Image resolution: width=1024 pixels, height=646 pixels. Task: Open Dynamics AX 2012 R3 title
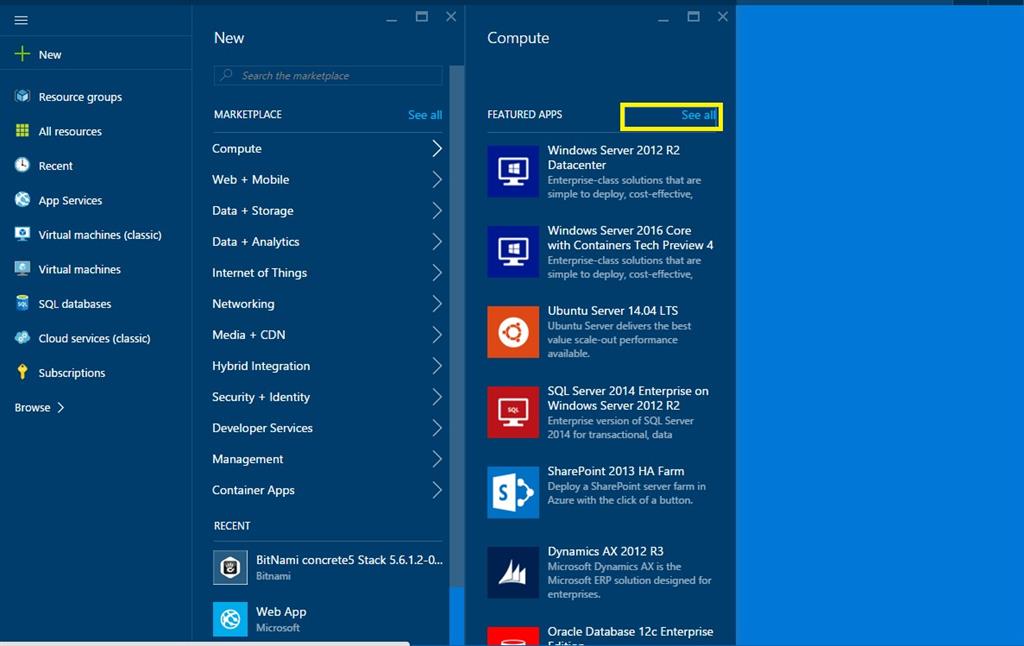coord(605,551)
